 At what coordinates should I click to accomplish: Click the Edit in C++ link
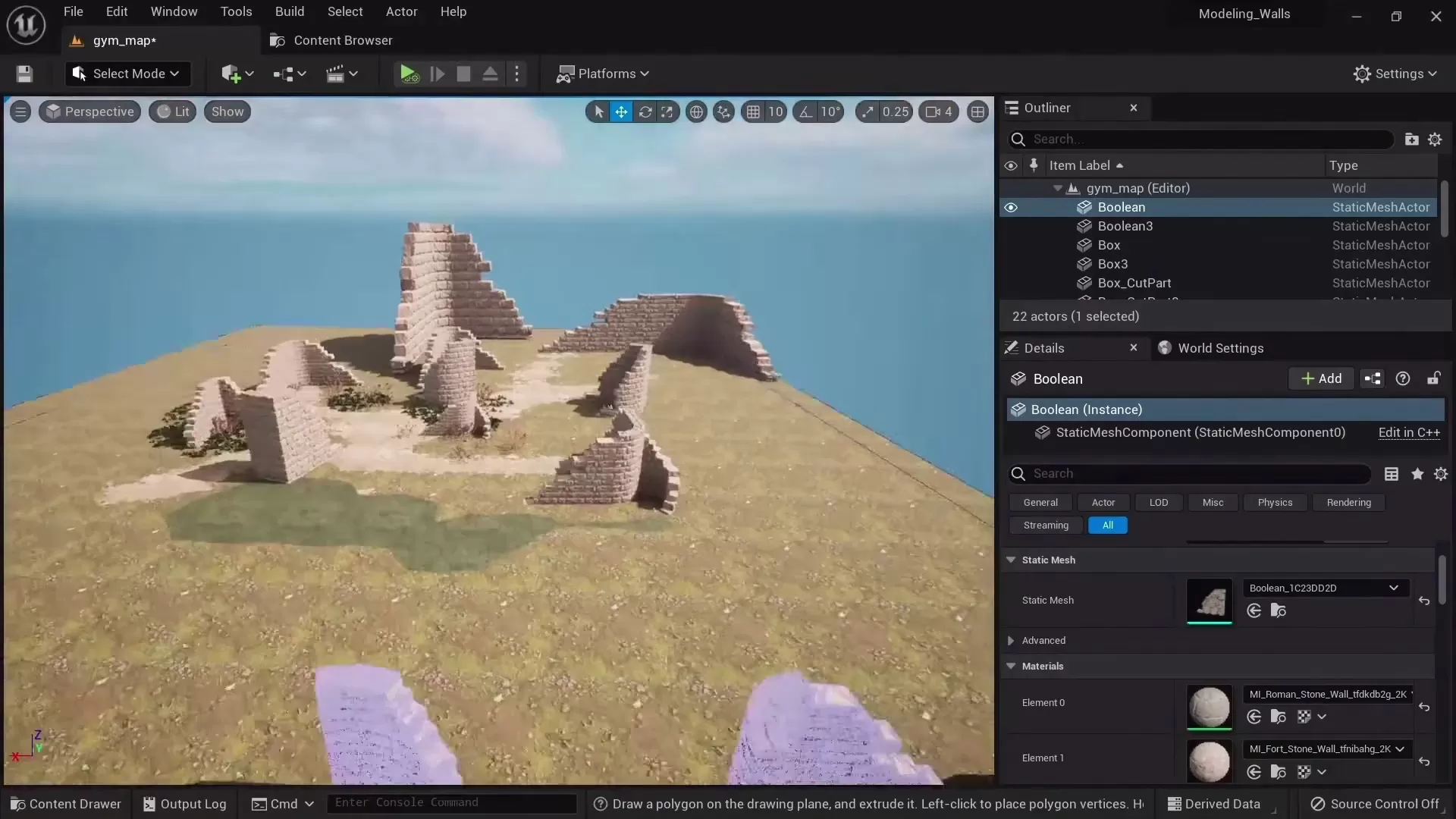point(1410,433)
